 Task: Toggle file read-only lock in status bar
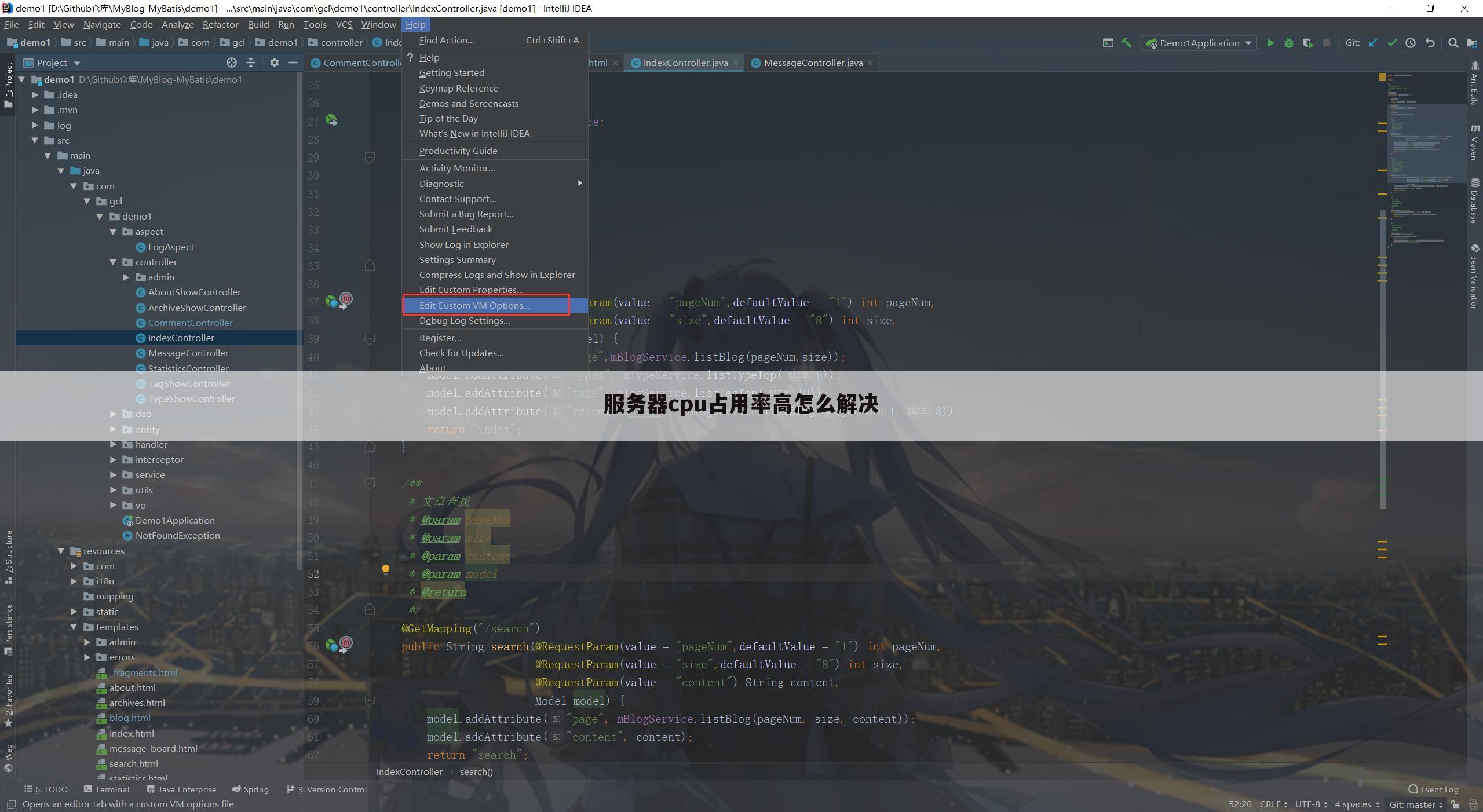(x=1454, y=804)
